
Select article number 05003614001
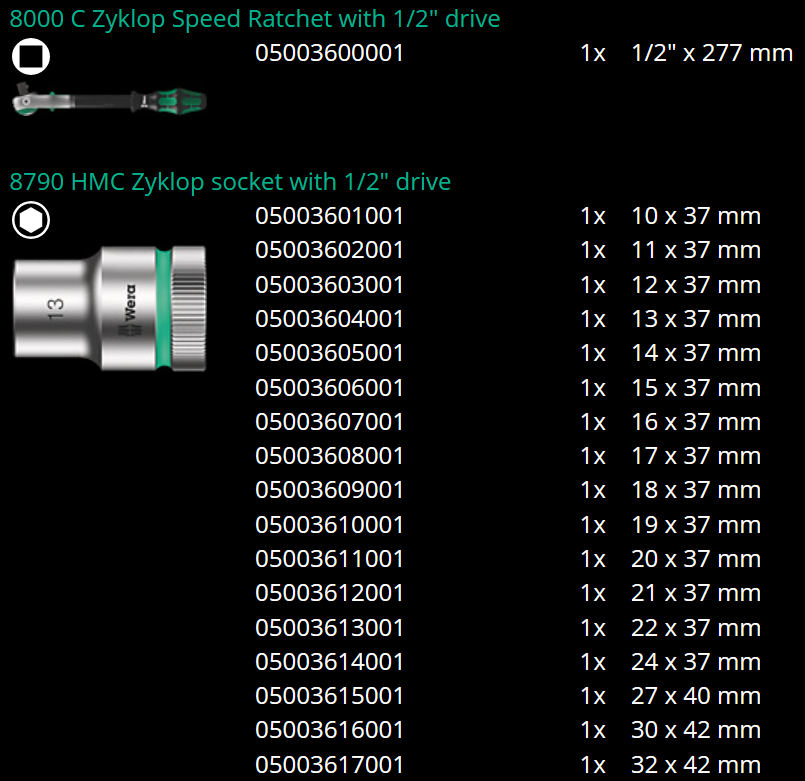point(329,662)
